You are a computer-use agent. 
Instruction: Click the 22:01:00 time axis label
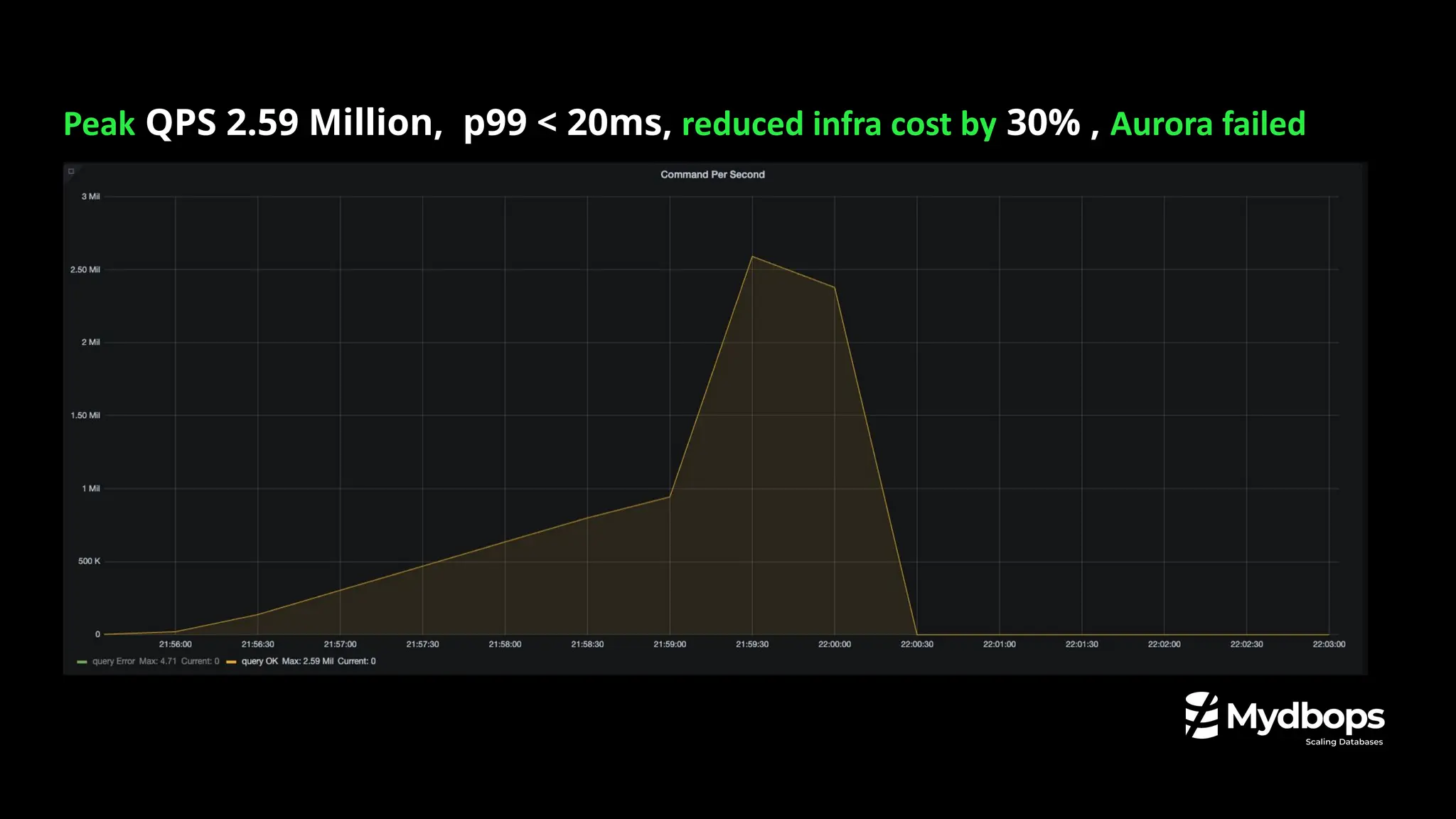[x=1000, y=644]
